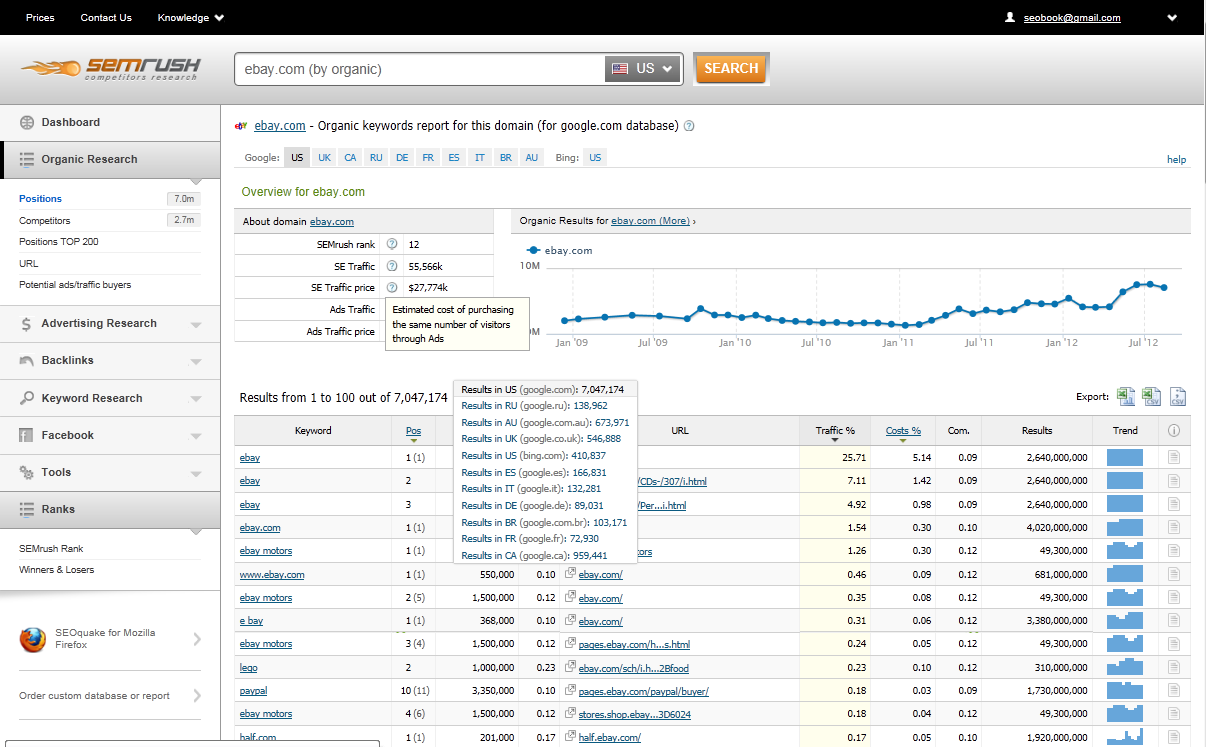
Task: Click the ebay.com chart legend
Action: pyautogui.click(x=559, y=250)
